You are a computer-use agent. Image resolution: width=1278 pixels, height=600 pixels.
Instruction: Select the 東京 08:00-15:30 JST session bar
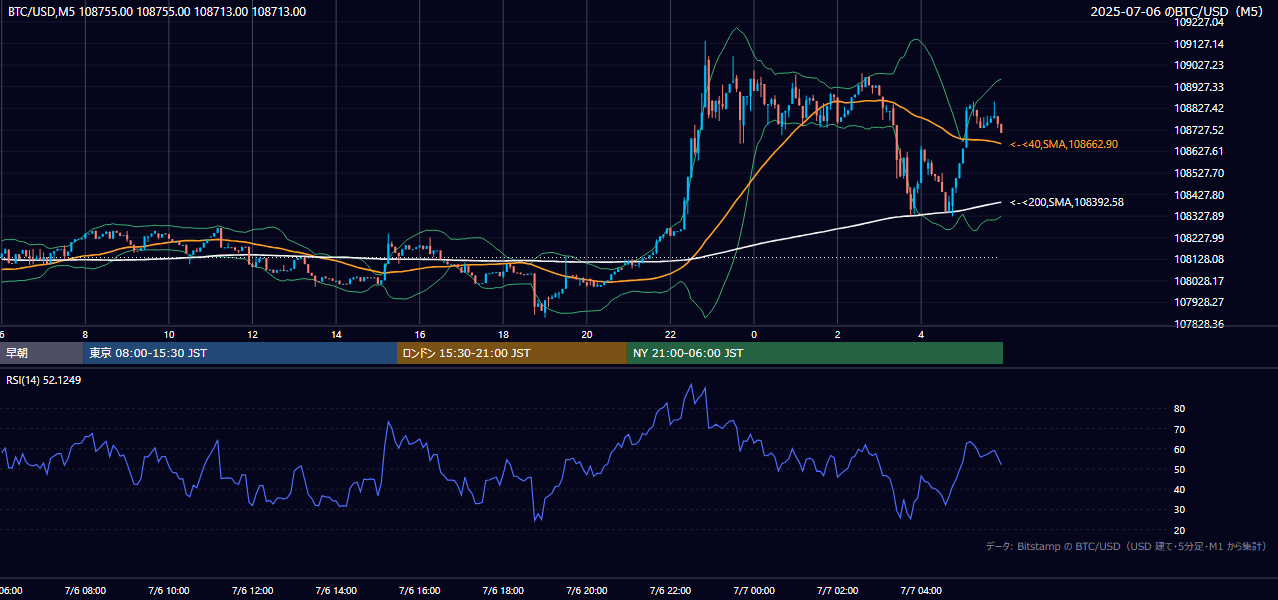pos(240,353)
